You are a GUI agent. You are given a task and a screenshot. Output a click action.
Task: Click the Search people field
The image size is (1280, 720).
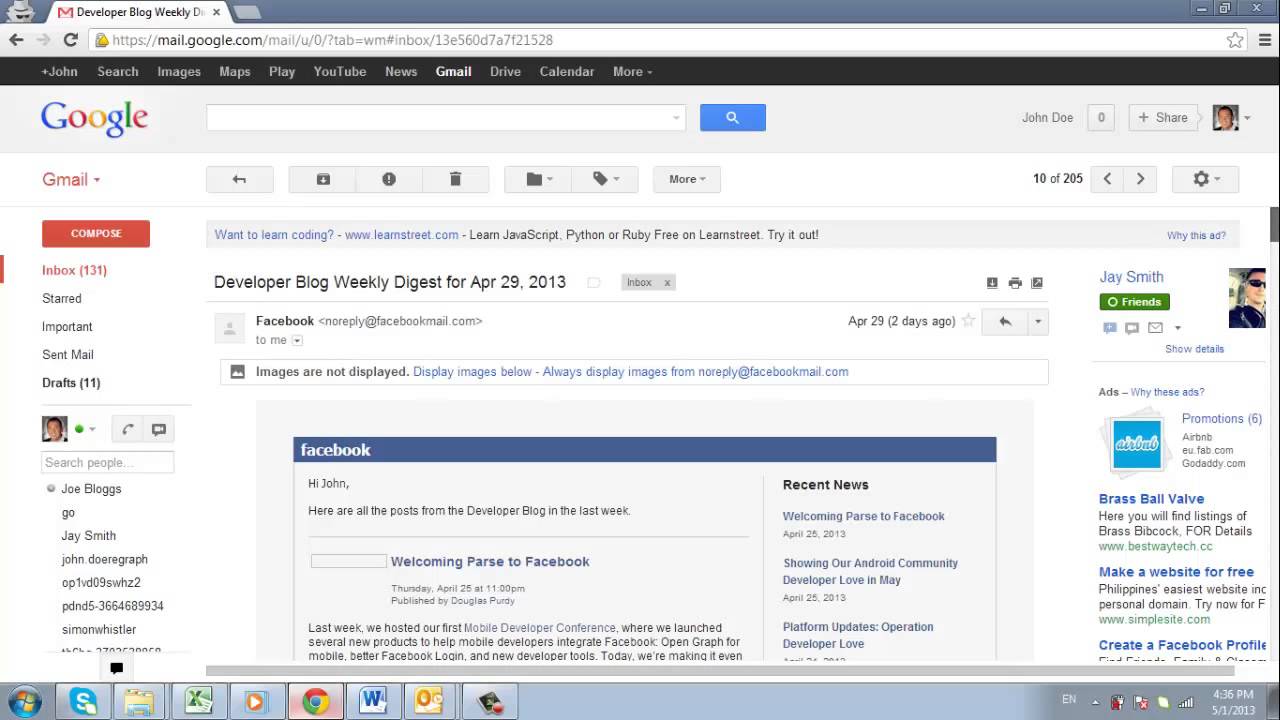[x=108, y=462]
